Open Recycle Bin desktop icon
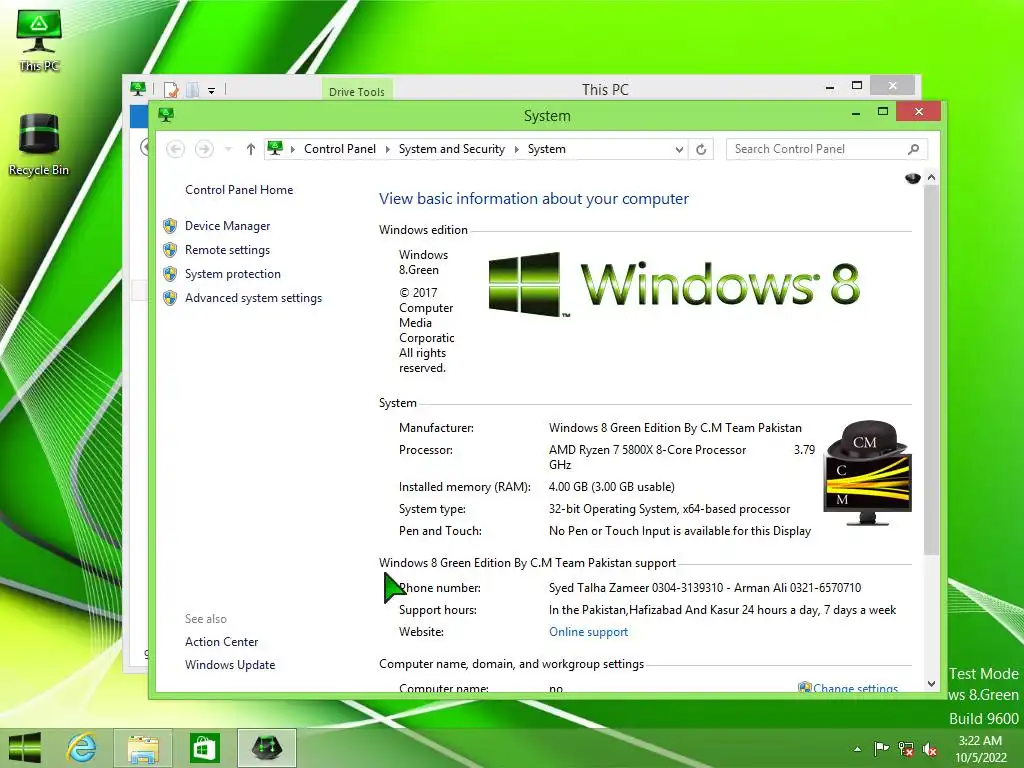This screenshot has width=1024, height=768. 39,145
